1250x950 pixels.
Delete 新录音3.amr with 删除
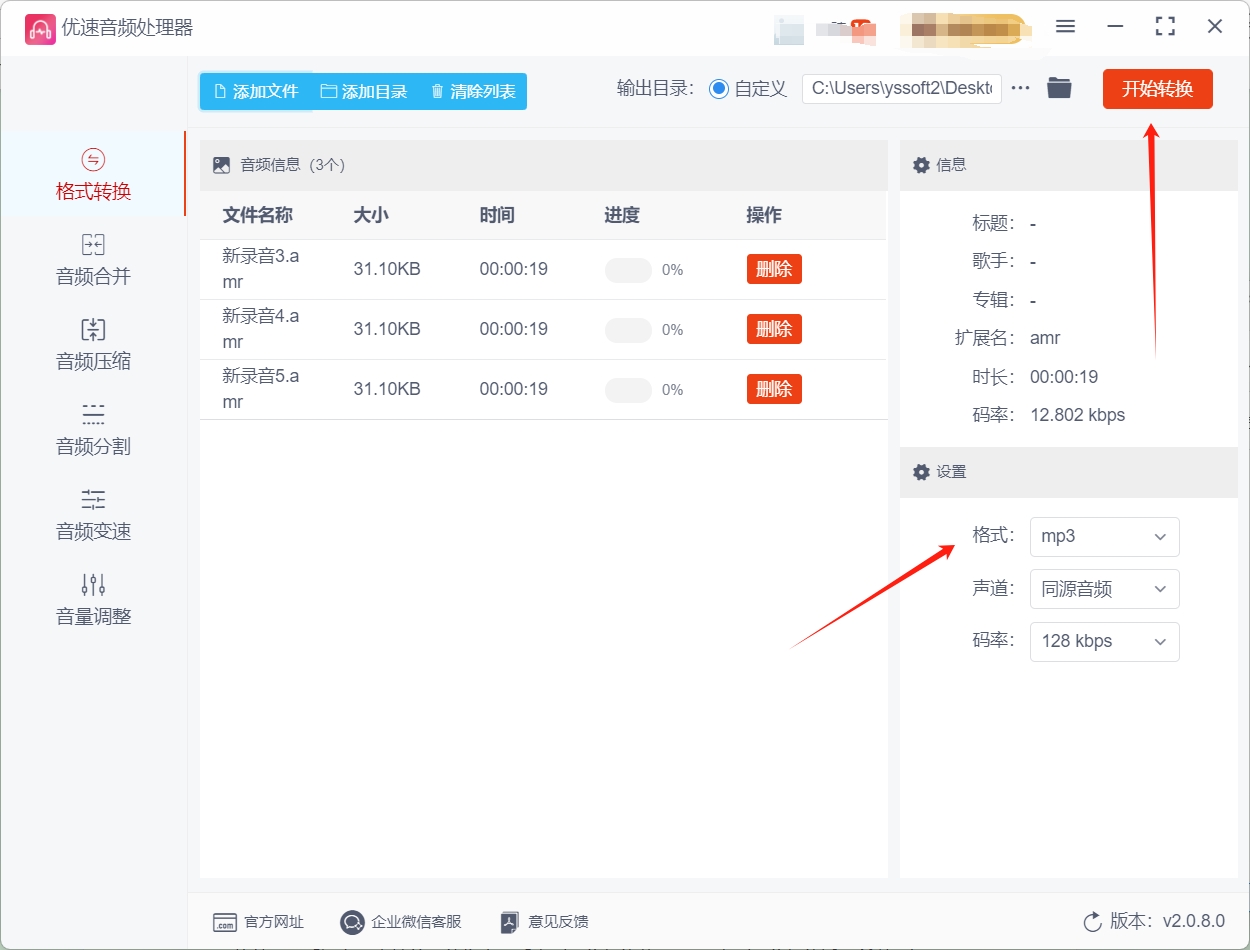pyautogui.click(x=774, y=269)
